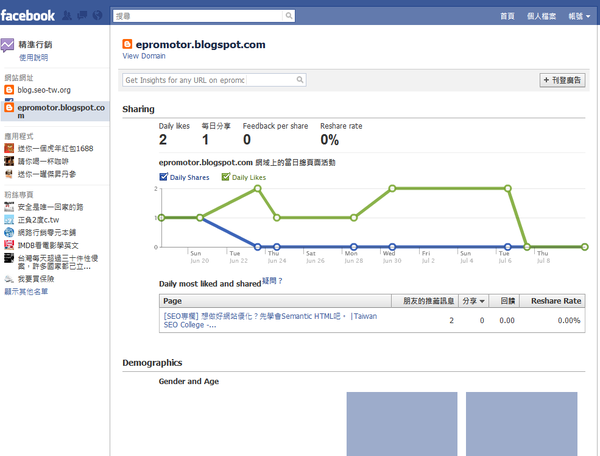Click the help link under Insights title
Screen dimensions: 600x456
pos(34,57)
